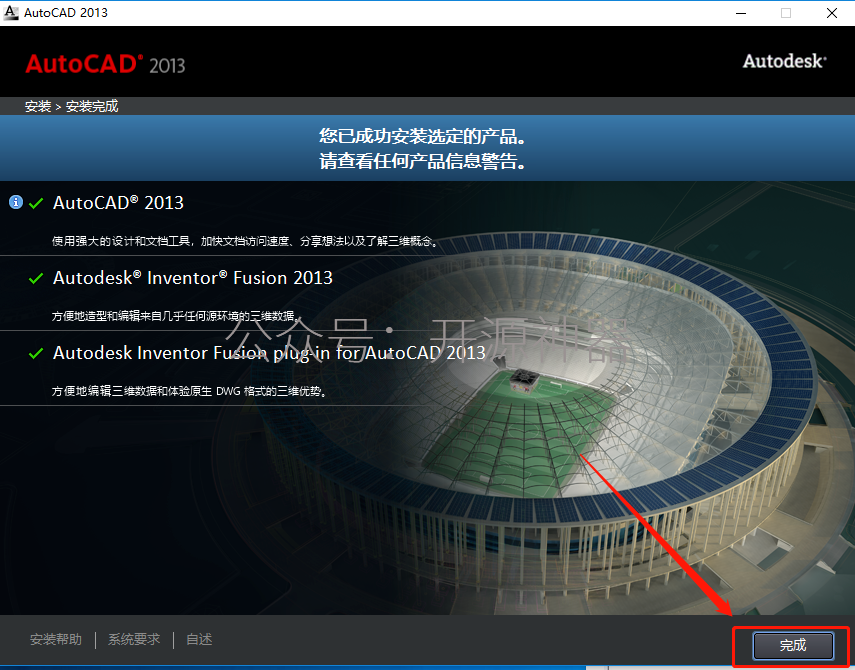The height and width of the screenshot is (670, 855).
Task: Select the AutoCAD® 2013 product title
Action: tap(118, 203)
